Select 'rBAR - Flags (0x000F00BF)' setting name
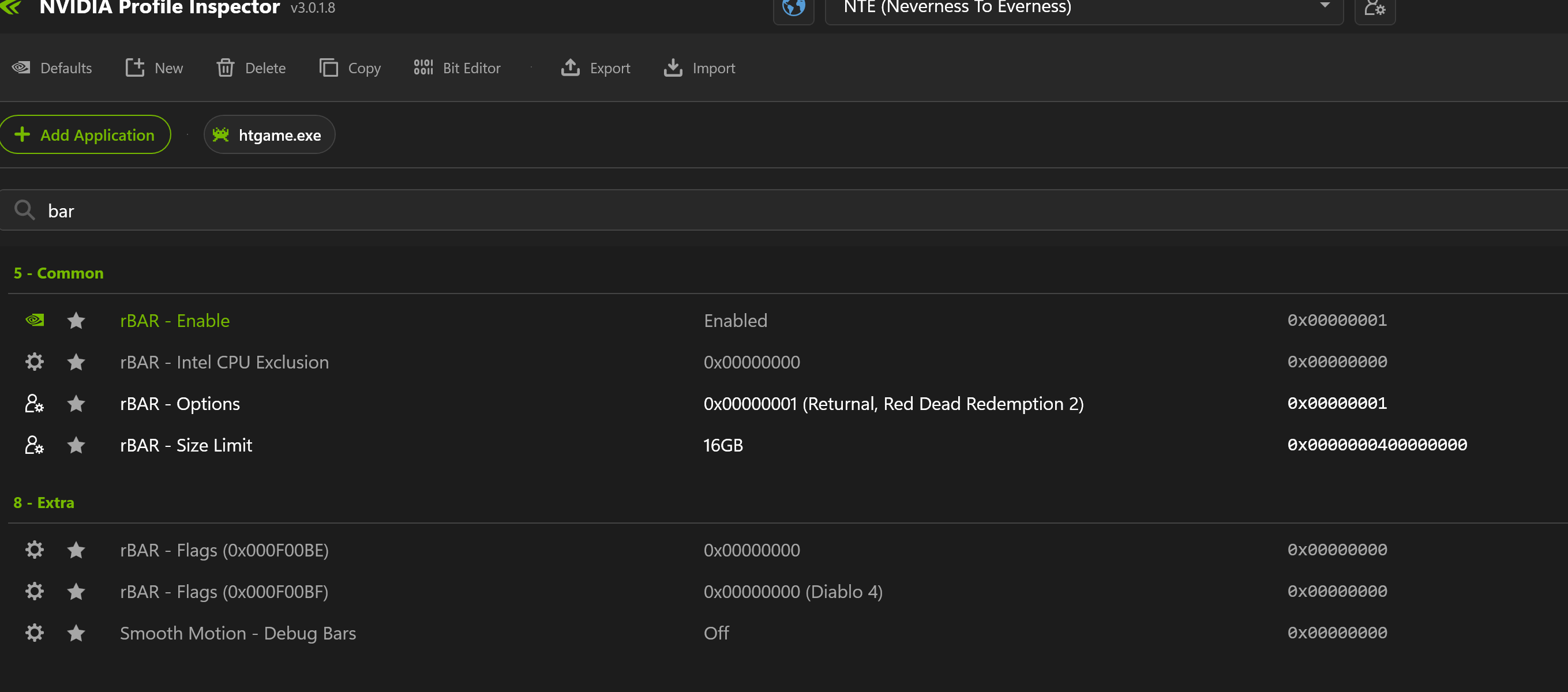Screen dimensions: 1568x692 (x=224, y=592)
